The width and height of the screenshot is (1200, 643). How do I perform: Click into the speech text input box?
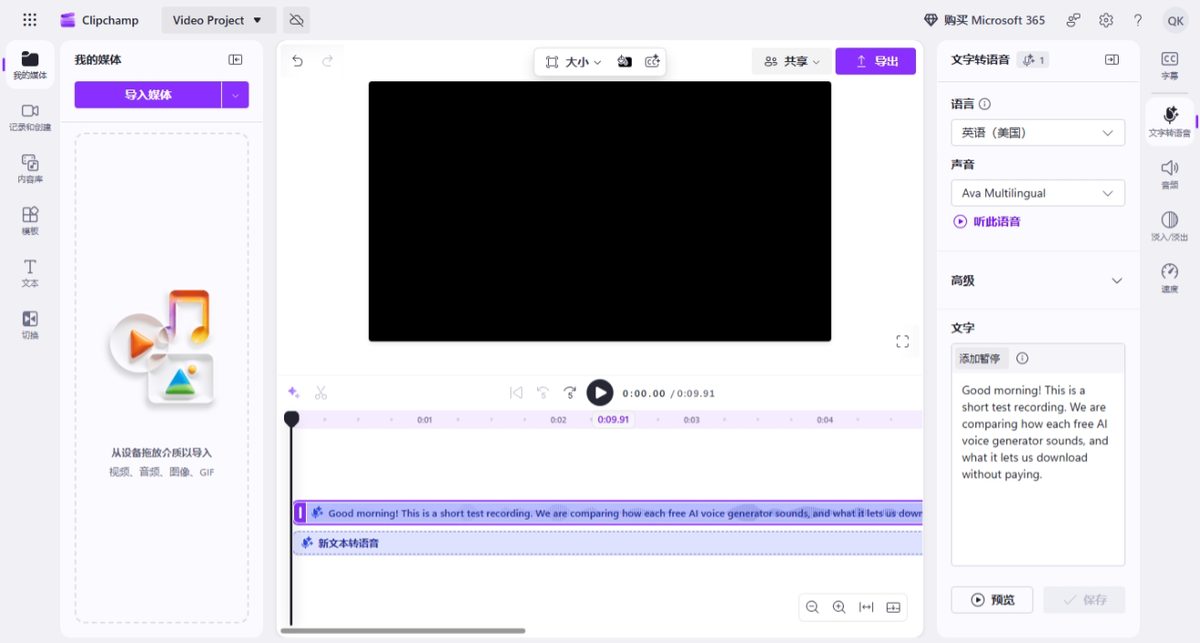point(1038,470)
